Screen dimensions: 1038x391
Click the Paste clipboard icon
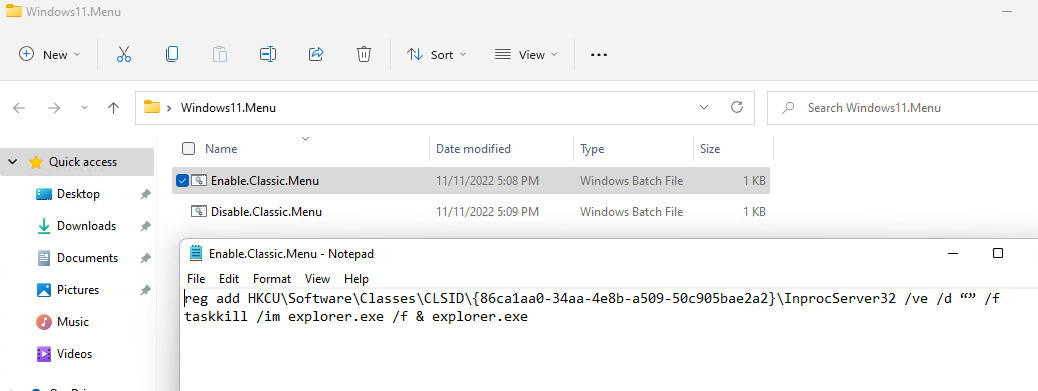(x=220, y=54)
